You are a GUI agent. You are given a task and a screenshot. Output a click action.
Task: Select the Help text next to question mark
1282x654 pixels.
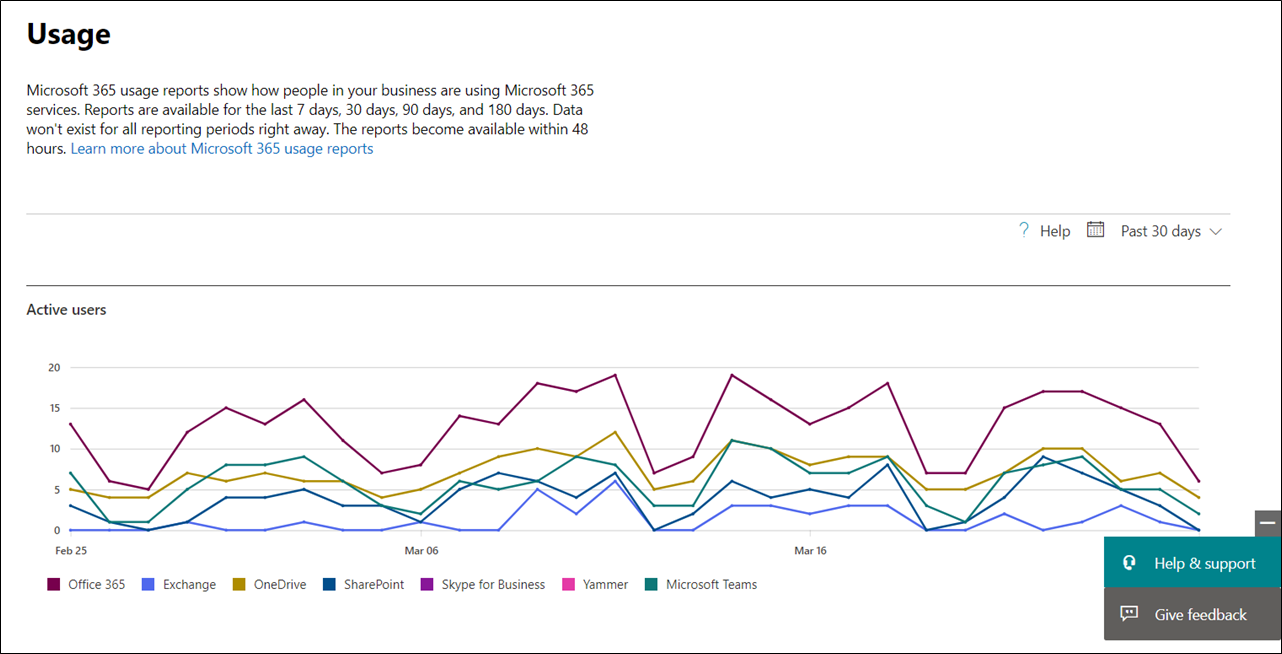coord(1054,231)
